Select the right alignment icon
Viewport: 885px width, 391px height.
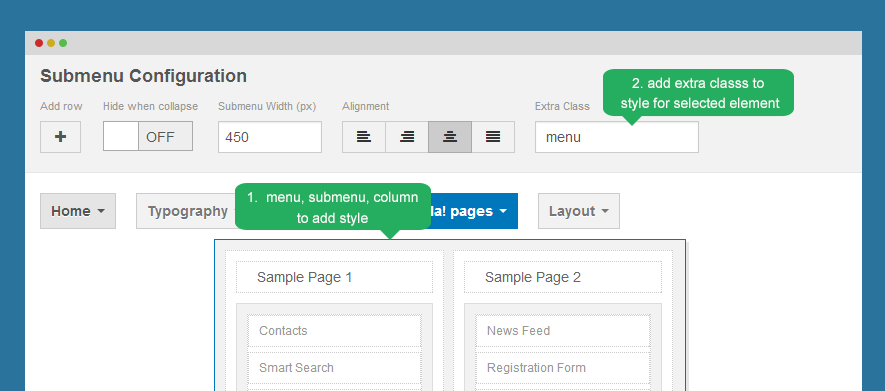pos(407,137)
